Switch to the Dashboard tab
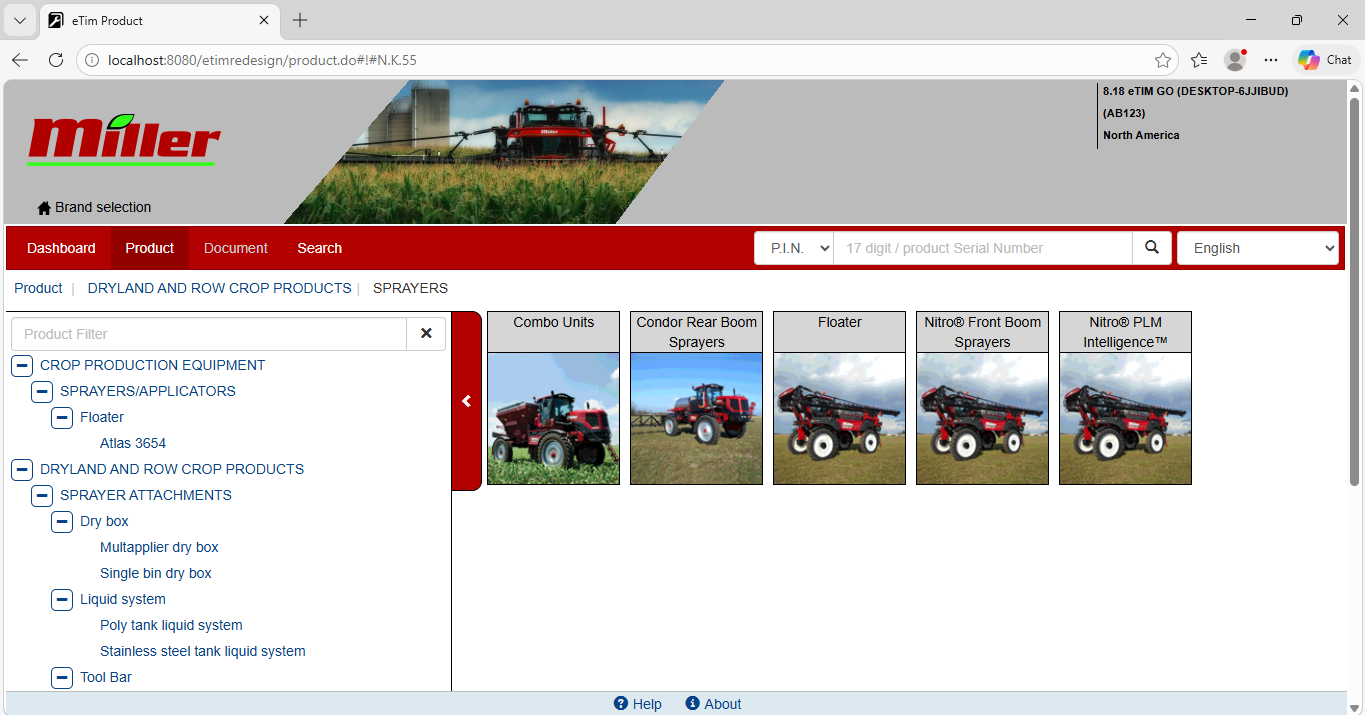Viewport: 1365px width, 715px height. pyautogui.click(x=61, y=248)
